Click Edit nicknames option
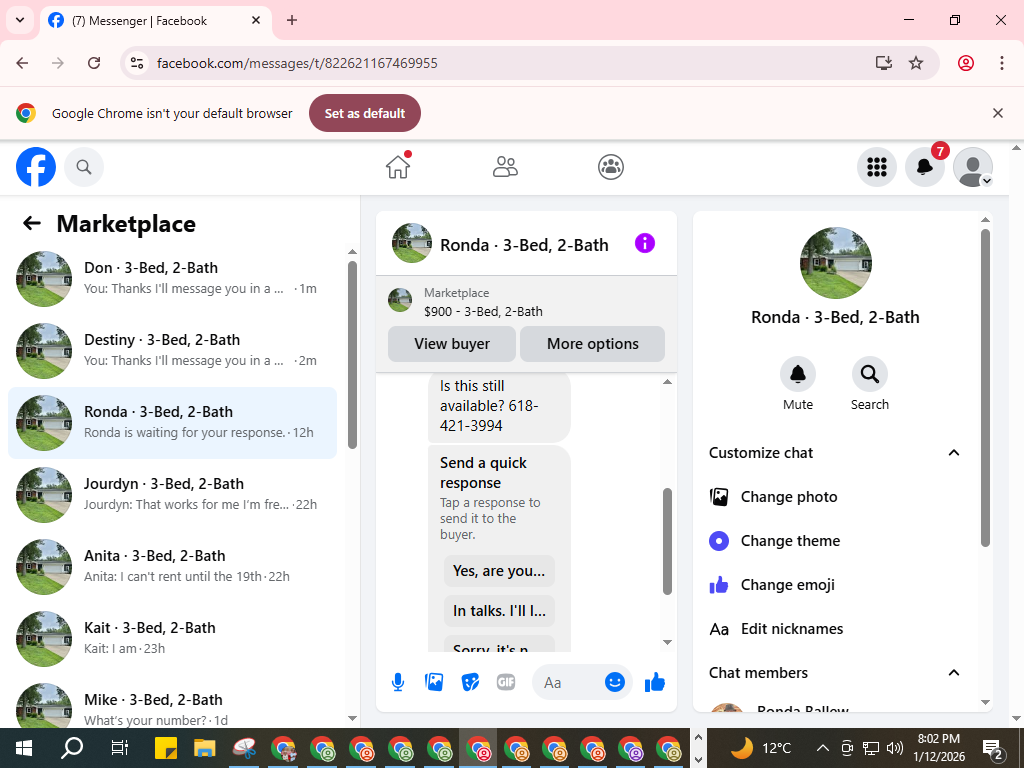This screenshot has width=1024, height=768. pos(835,629)
